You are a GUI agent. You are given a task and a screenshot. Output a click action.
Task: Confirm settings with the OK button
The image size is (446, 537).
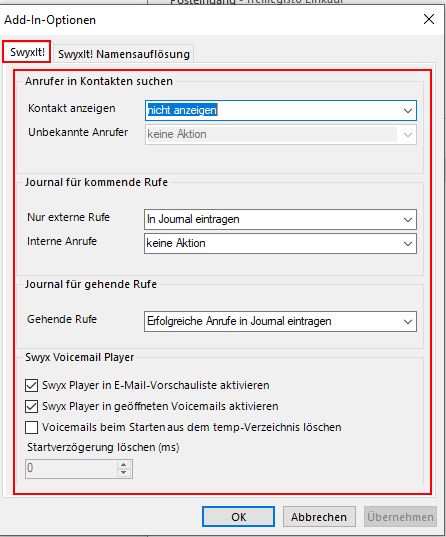coord(238,516)
